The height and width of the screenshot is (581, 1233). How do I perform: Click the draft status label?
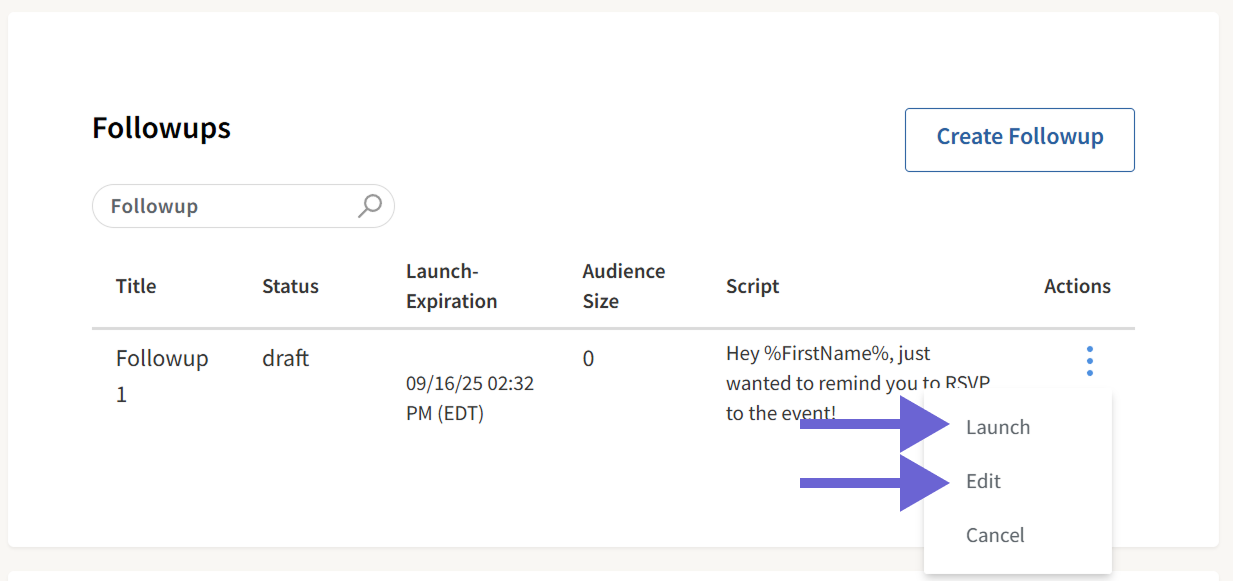point(286,358)
